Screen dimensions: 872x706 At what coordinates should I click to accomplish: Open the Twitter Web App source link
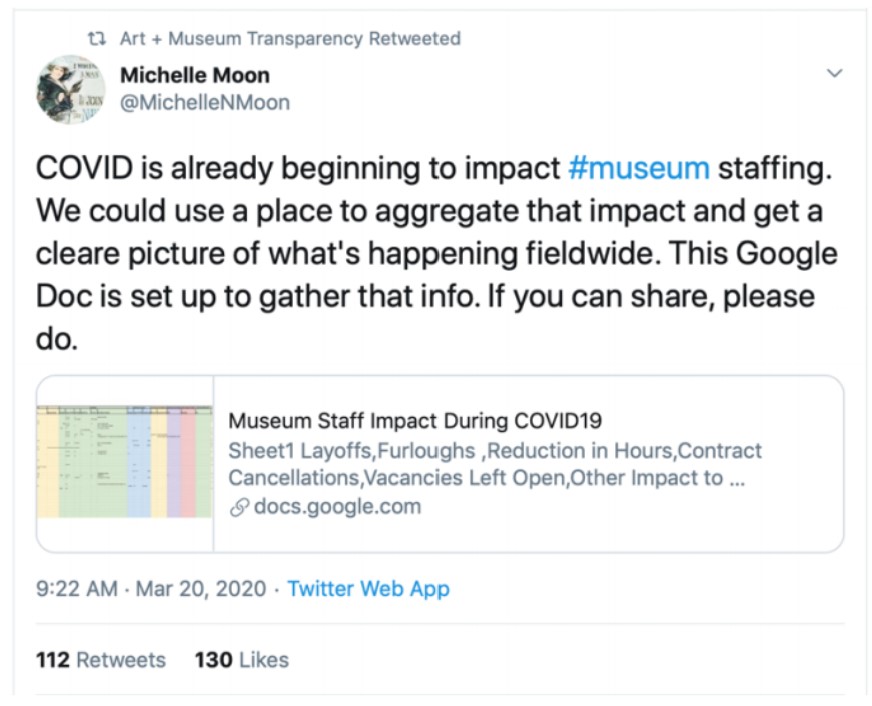(368, 588)
